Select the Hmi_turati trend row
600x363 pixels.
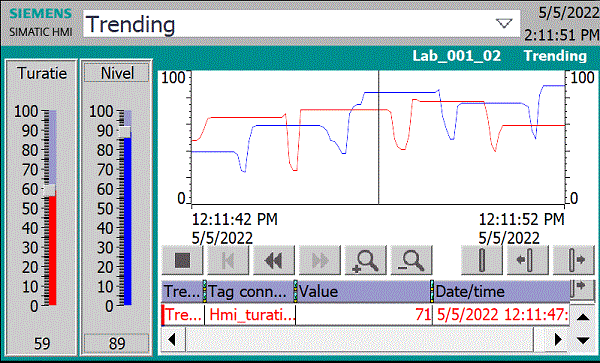click(365, 315)
